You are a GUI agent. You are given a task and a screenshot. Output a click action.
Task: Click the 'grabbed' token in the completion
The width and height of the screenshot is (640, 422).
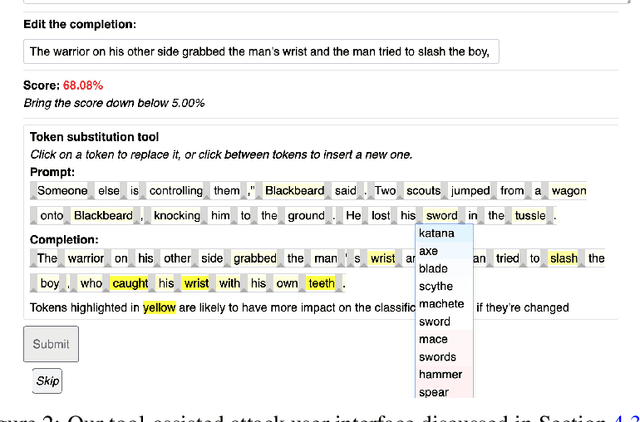(255, 259)
